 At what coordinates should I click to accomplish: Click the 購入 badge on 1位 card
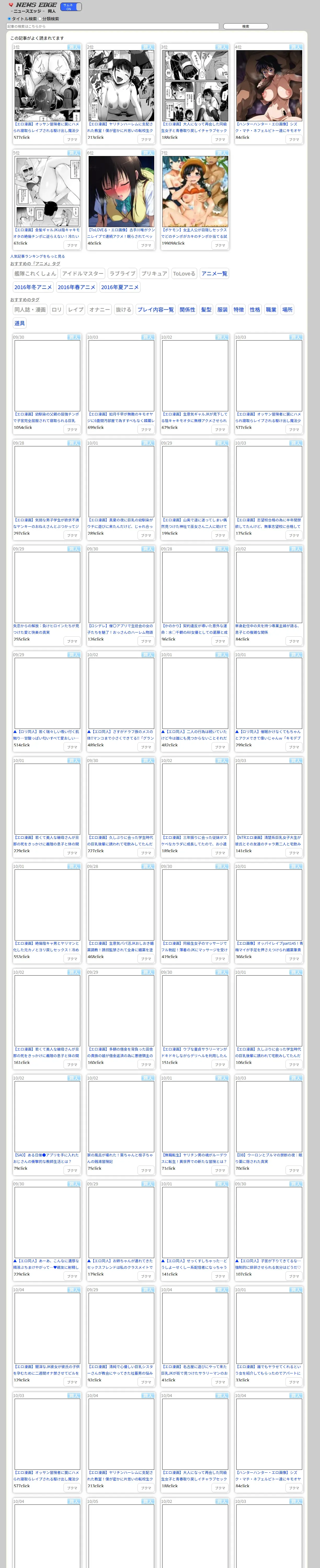(x=74, y=47)
